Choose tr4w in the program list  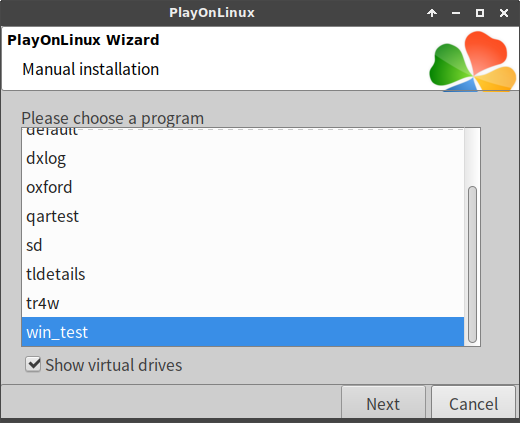[x=243, y=303]
